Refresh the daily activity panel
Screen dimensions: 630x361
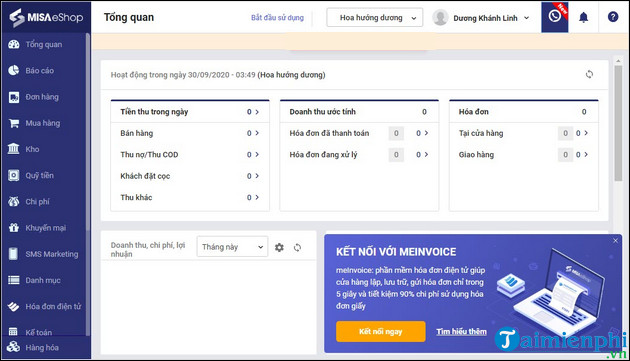pyautogui.click(x=589, y=74)
